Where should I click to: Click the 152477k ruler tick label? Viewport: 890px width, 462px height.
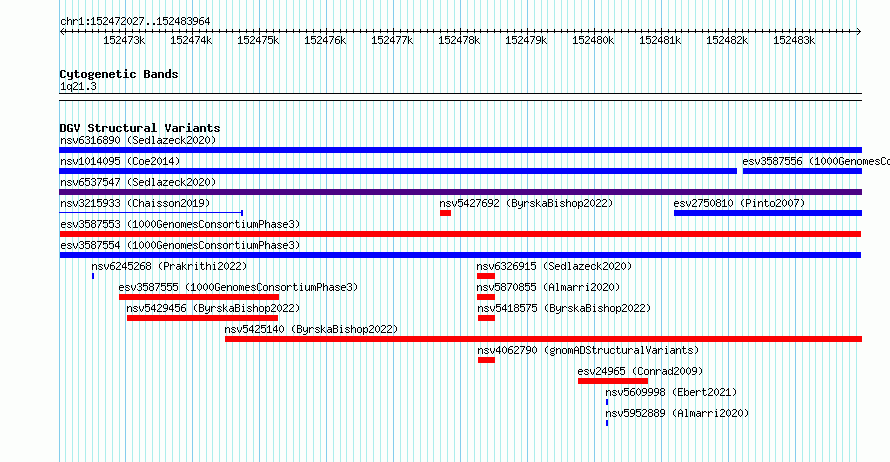tap(392, 41)
